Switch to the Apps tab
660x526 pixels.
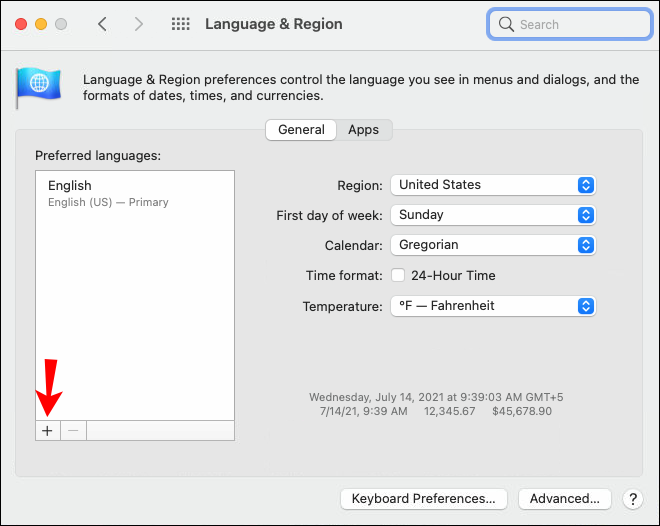tap(363, 130)
